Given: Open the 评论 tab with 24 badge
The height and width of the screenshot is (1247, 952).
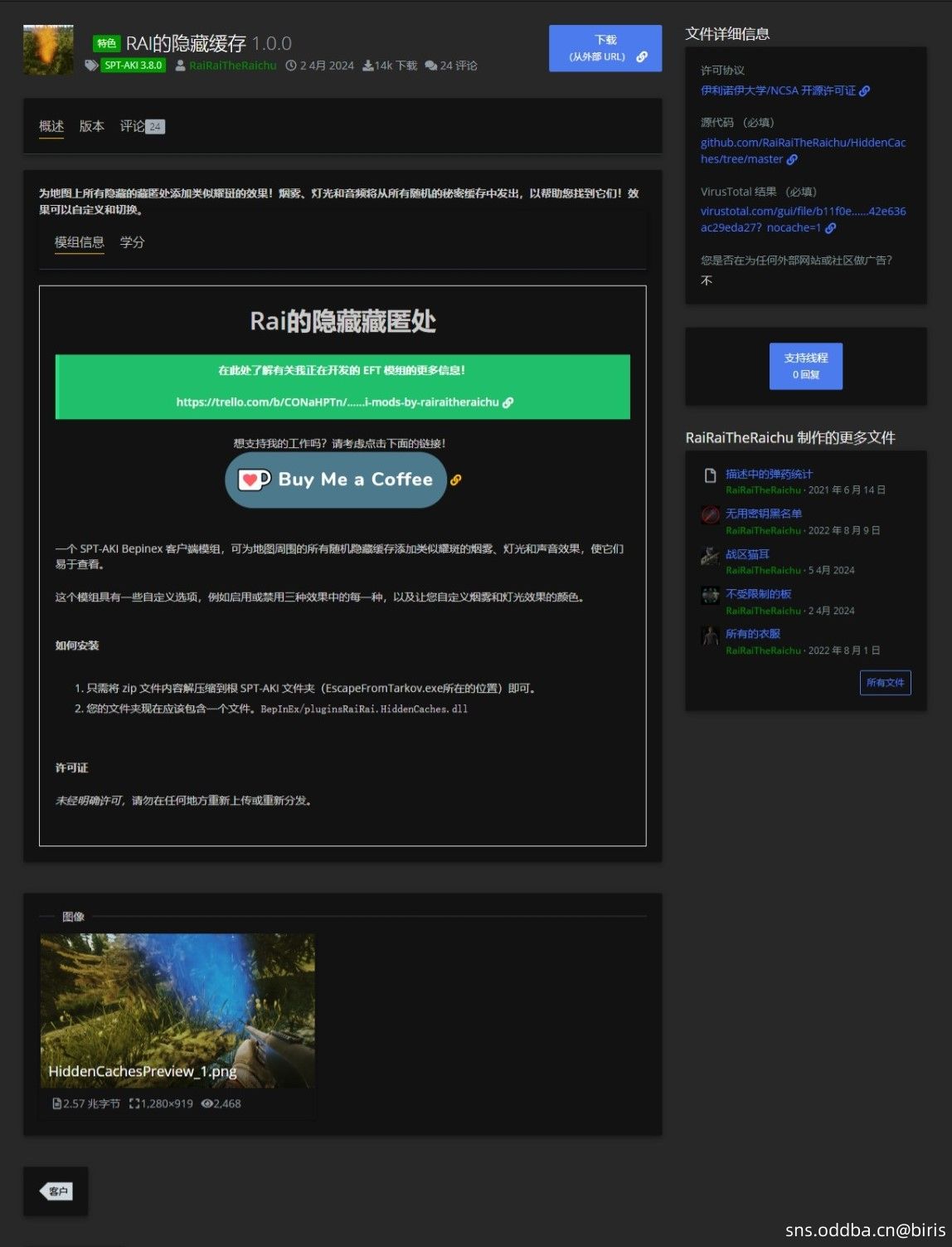Looking at the screenshot, I should (x=143, y=126).
